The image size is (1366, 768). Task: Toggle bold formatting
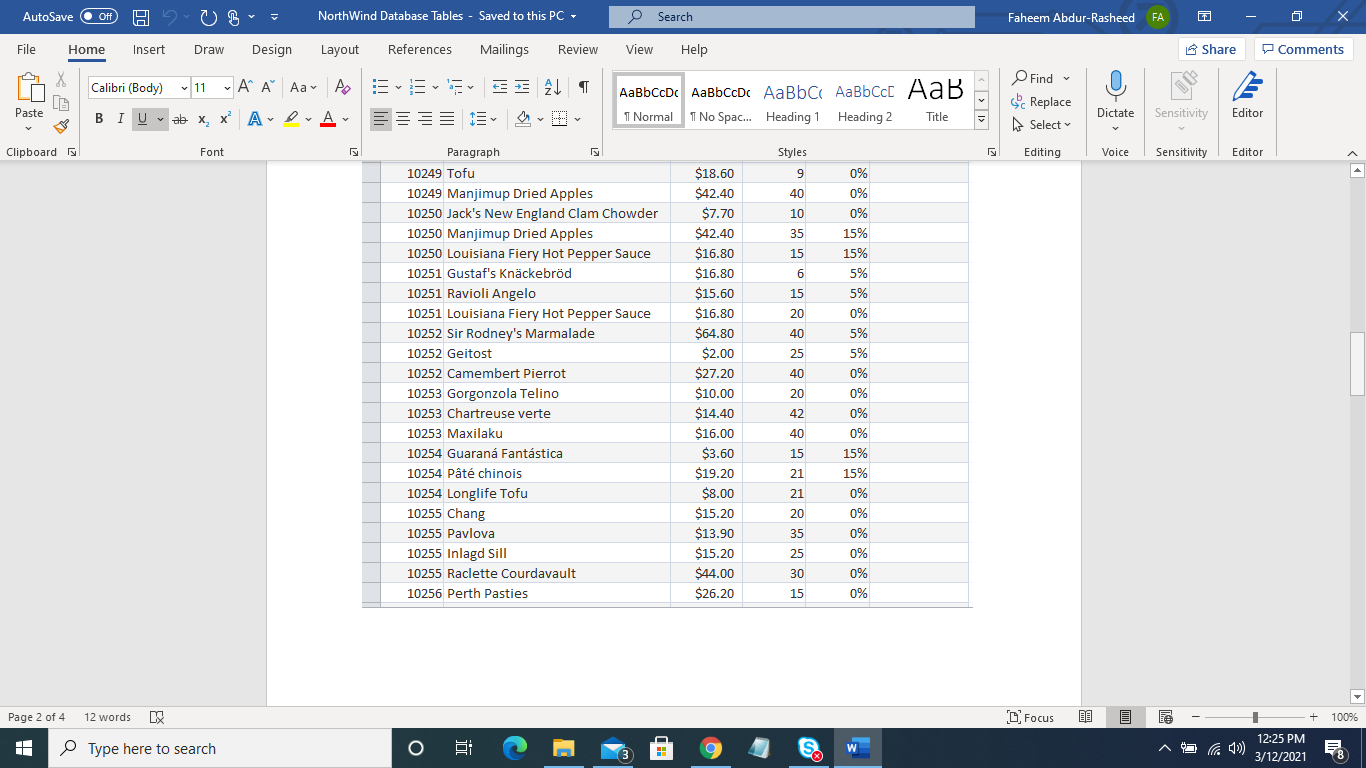click(x=98, y=119)
